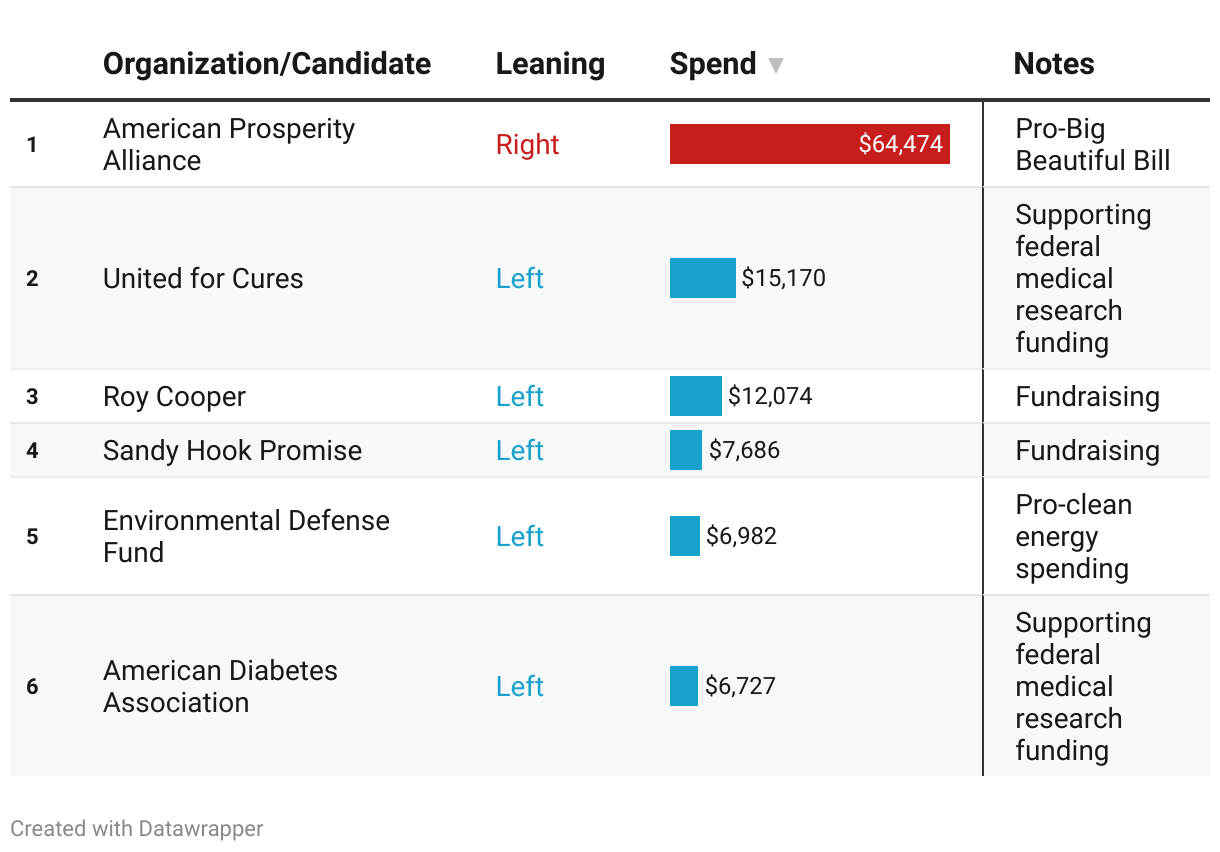
Task: Open the Created with Datawrapper link
Action: (x=137, y=829)
